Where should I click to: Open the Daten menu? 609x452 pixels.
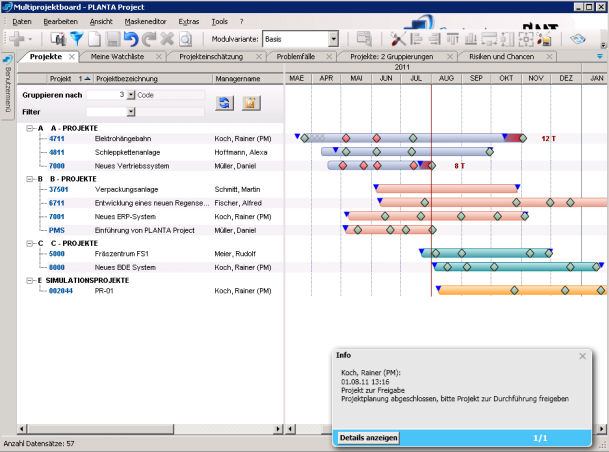click(22, 22)
